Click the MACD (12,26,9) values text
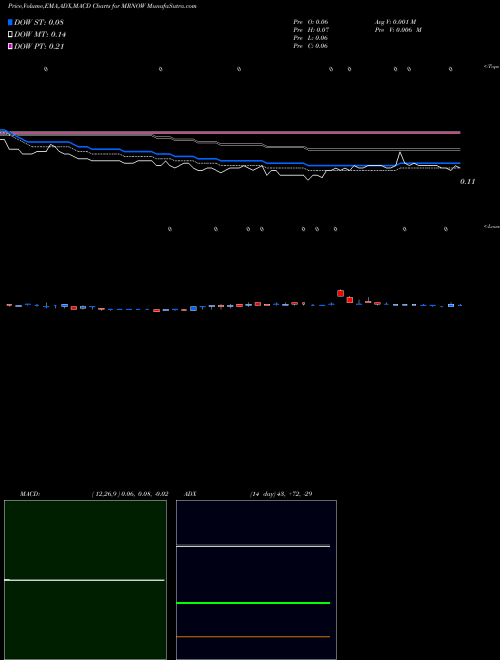 [130, 494]
